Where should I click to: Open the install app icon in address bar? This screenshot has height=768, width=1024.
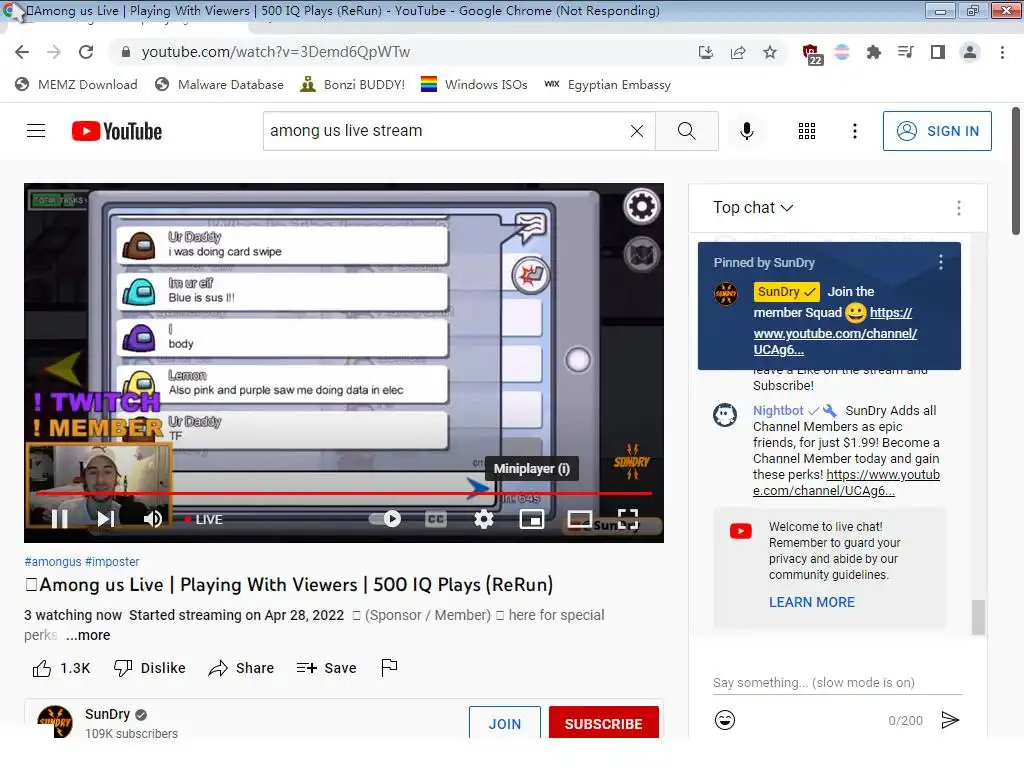pos(705,52)
